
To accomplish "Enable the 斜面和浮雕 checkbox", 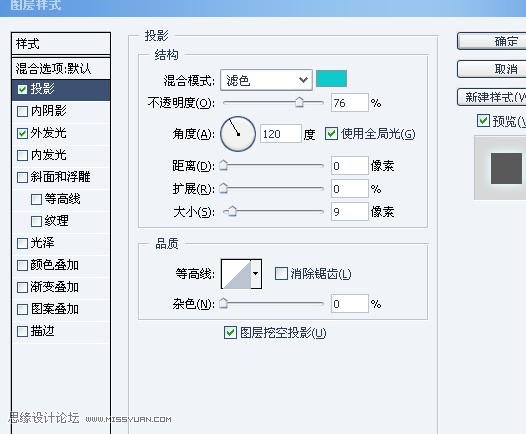I will (x=22, y=177).
